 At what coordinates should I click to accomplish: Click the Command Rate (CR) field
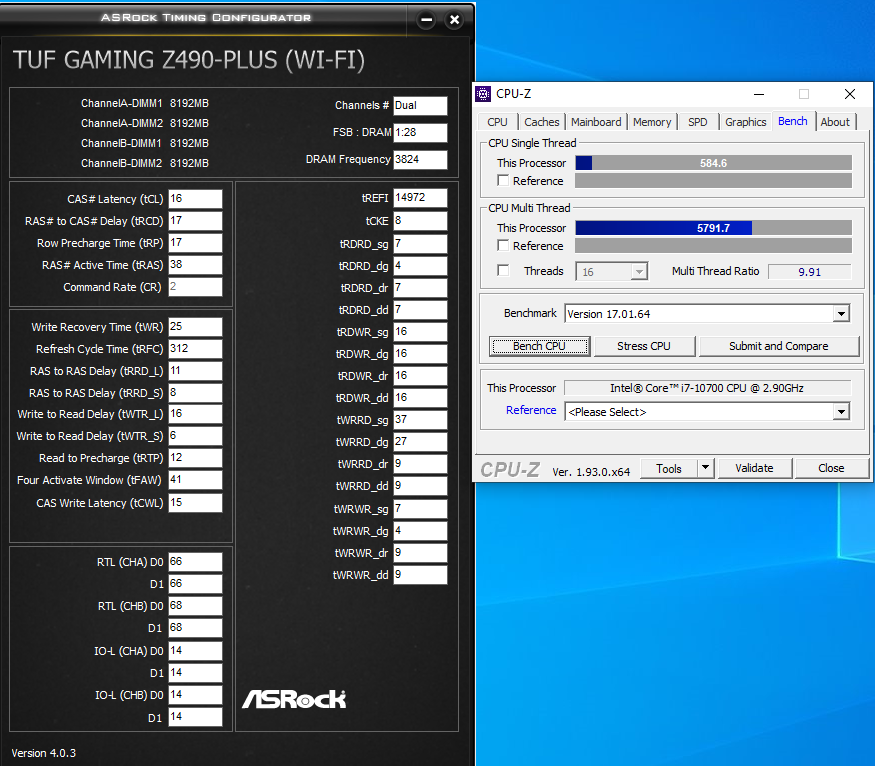(x=195, y=287)
